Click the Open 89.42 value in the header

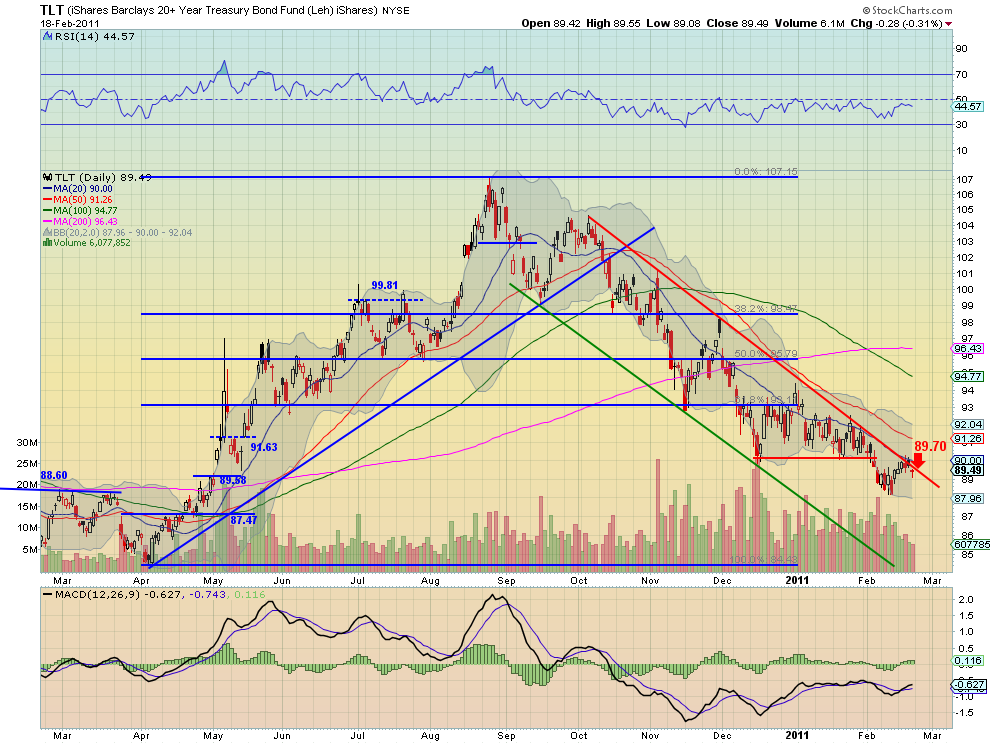(x=551, y=24)
